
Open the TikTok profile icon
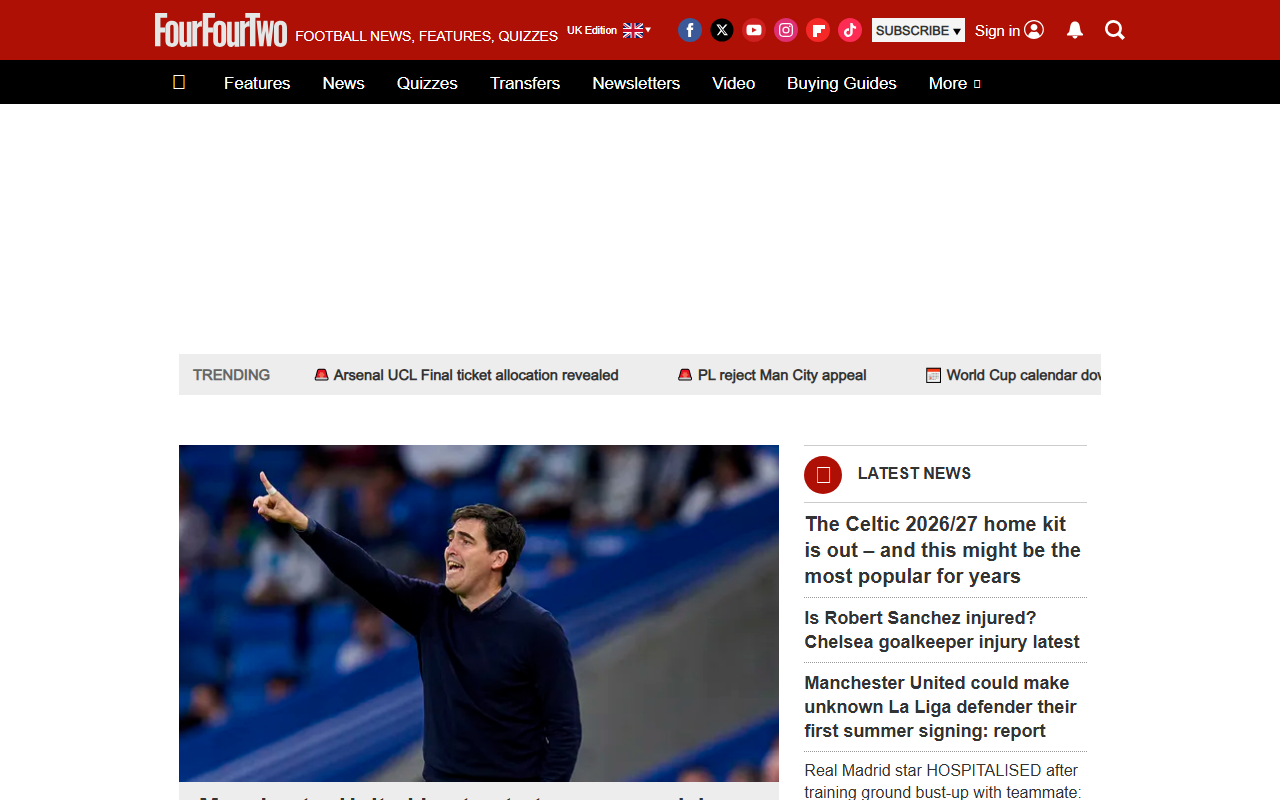850,30
